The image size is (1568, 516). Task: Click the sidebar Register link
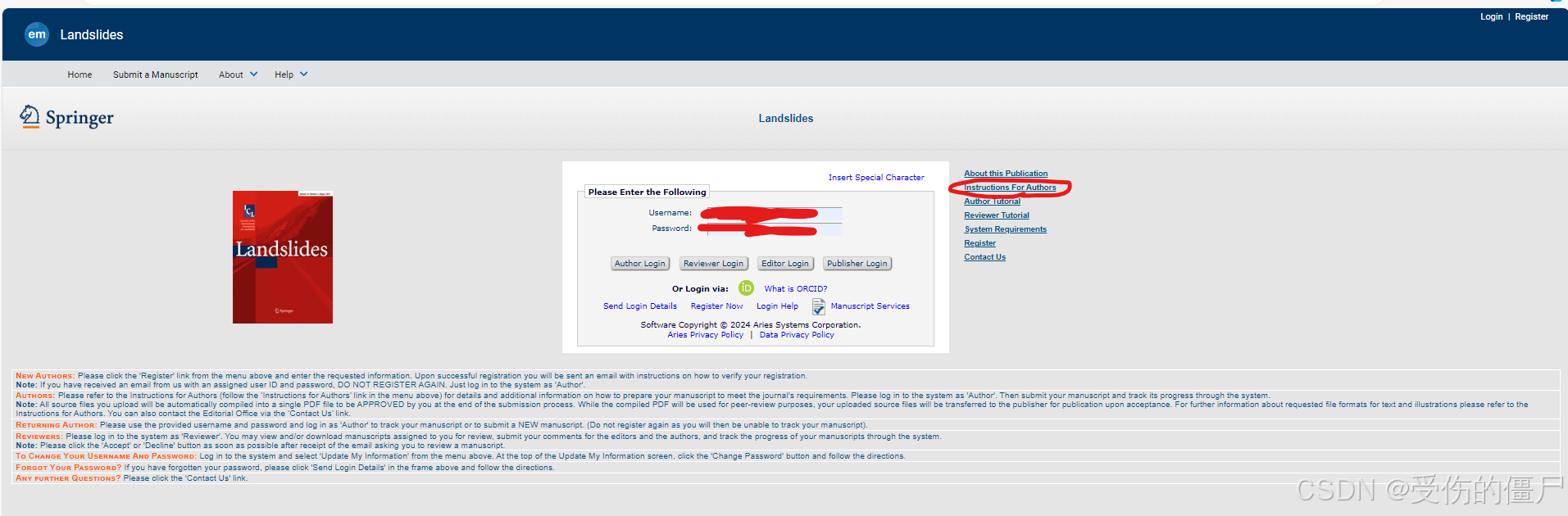(980, 243)
